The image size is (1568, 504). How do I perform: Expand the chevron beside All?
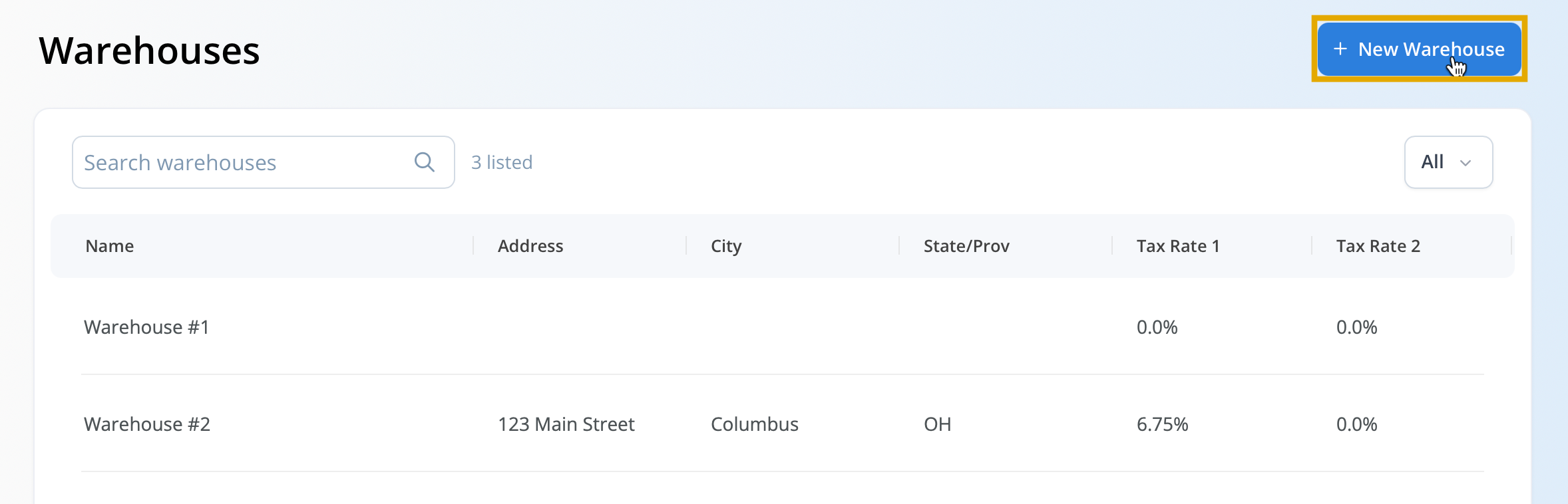pyautogui.click(x=1466, y=163)
